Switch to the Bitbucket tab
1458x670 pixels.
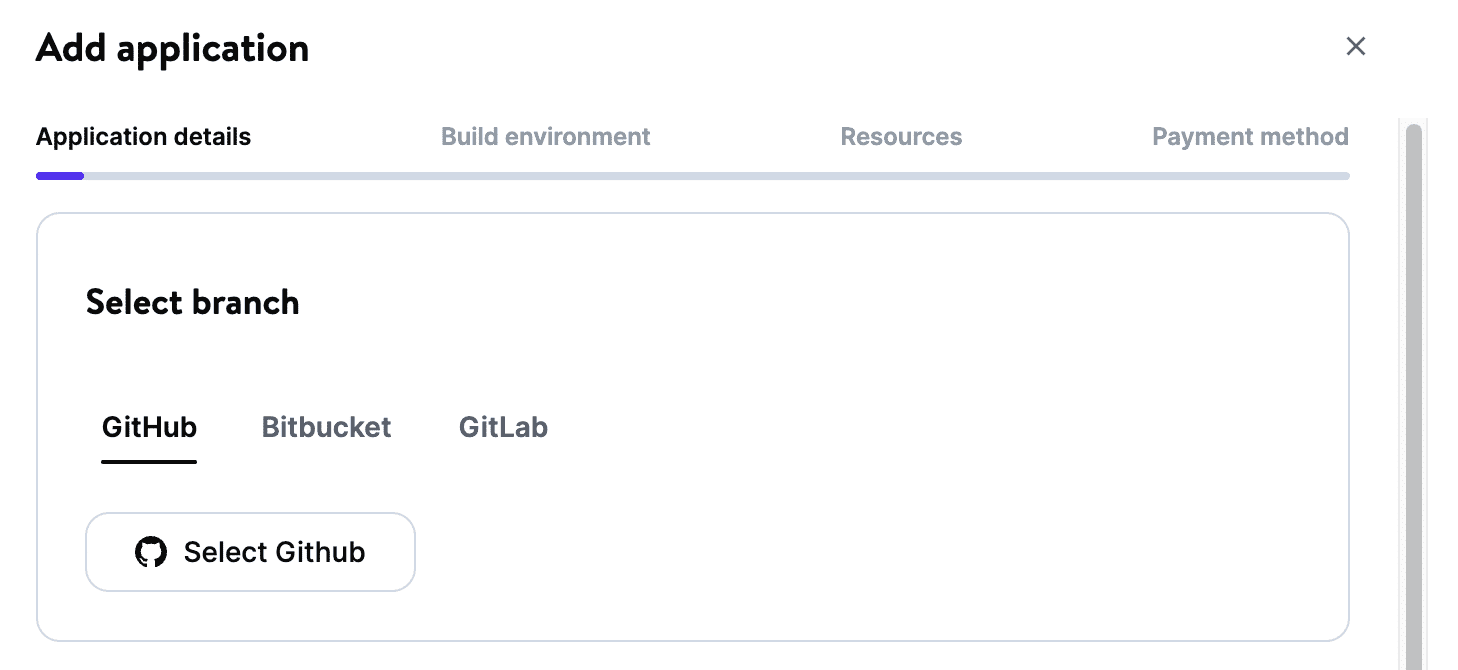click(326, 427)
